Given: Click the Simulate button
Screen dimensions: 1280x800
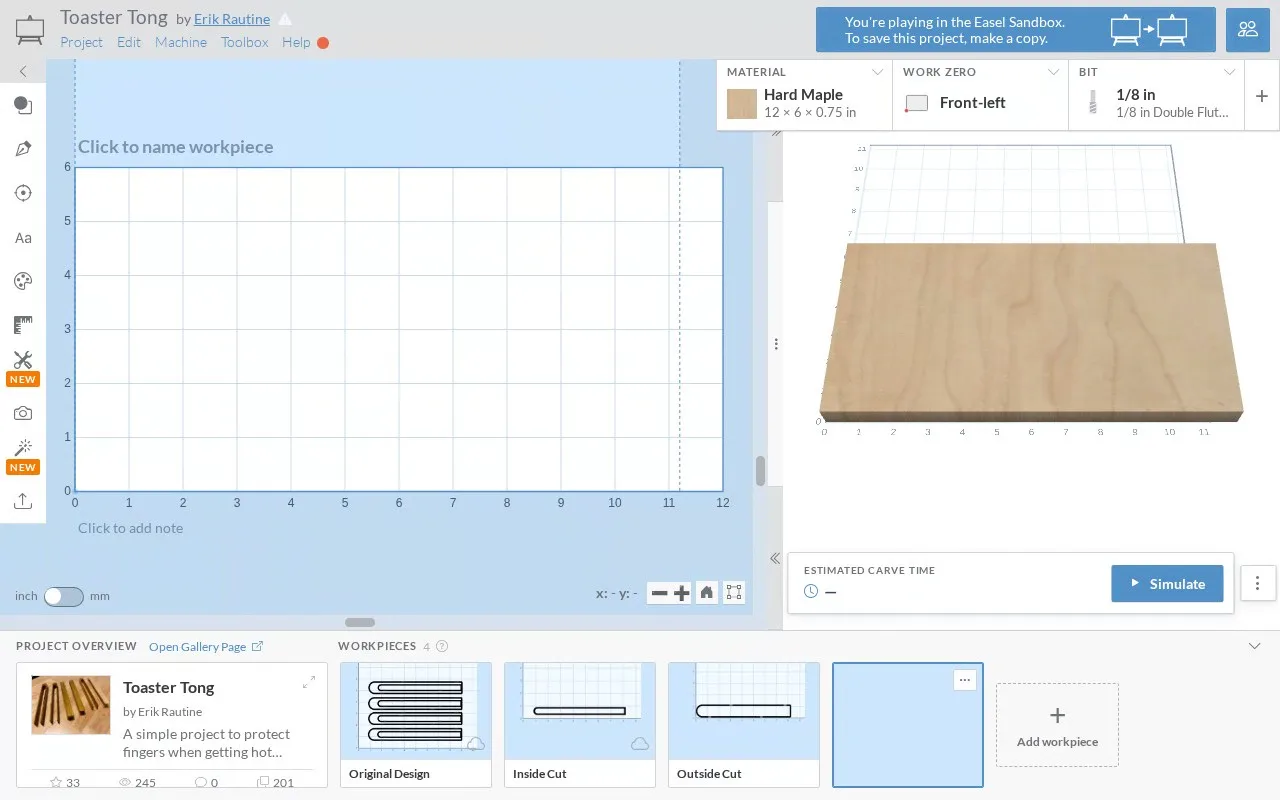Looking at the screenshot, I should (x=1167, y=584).
